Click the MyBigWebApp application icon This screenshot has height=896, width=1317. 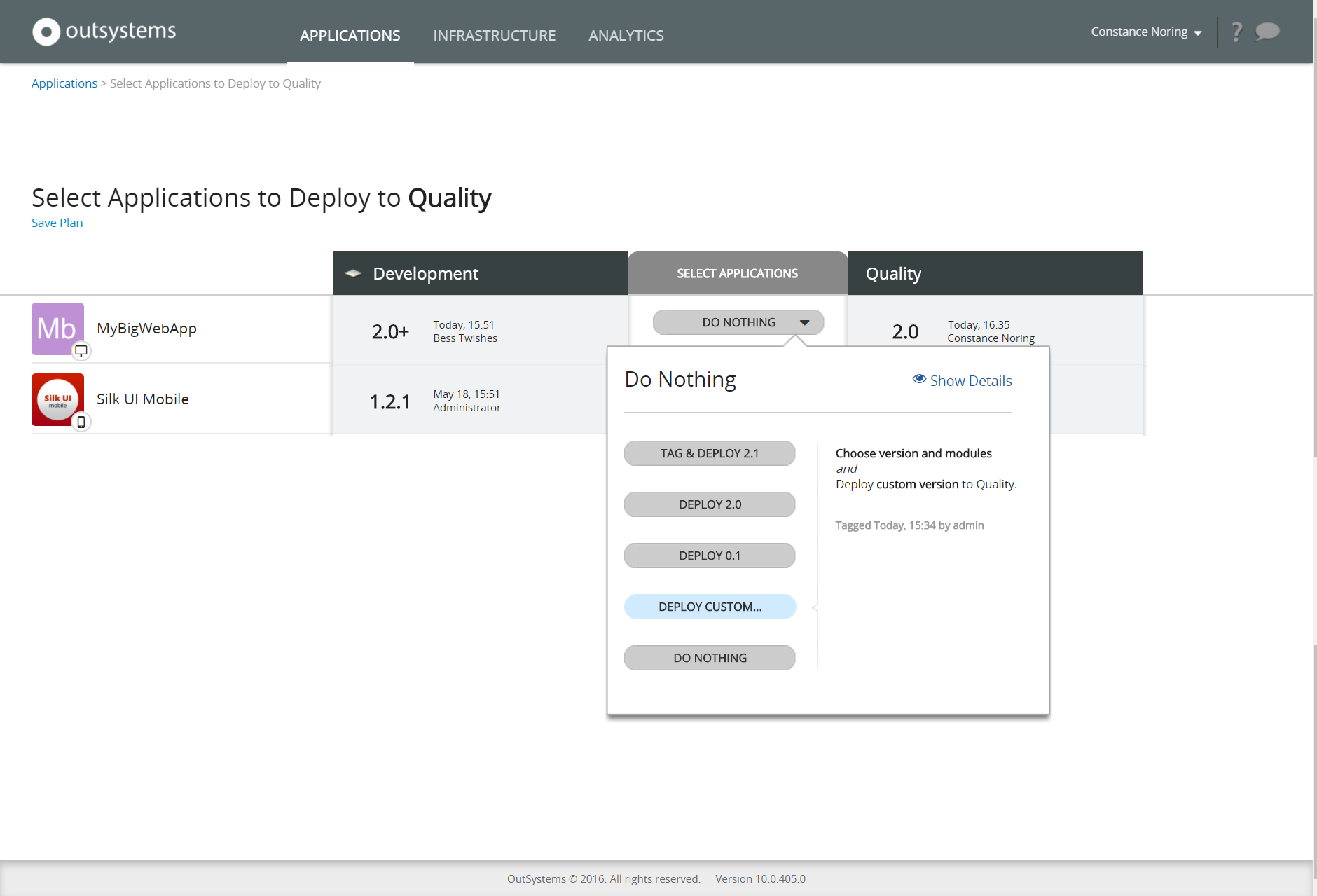point(57,327)
